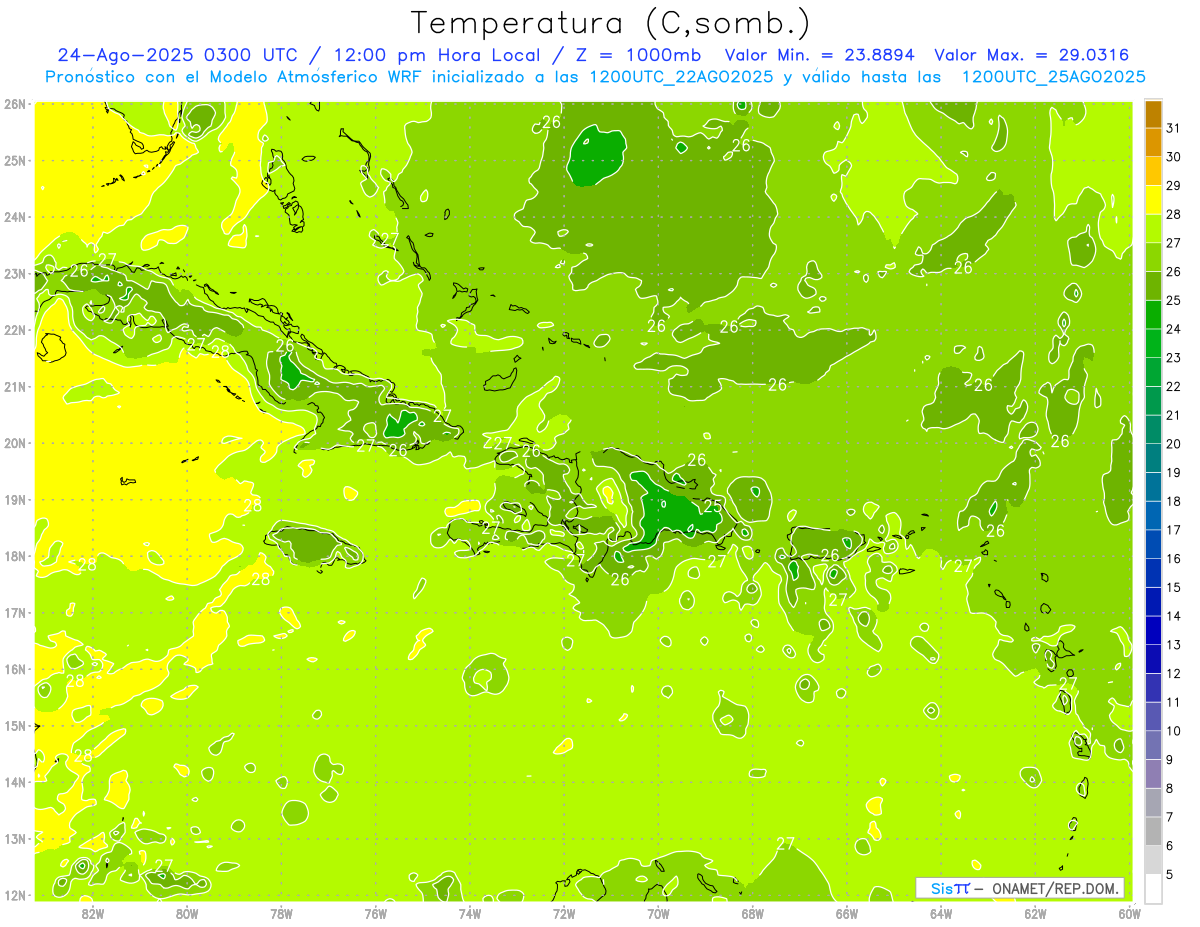Click color bar legend value 20
This screenshot has height=927, width=1200.
point(1173,444)
